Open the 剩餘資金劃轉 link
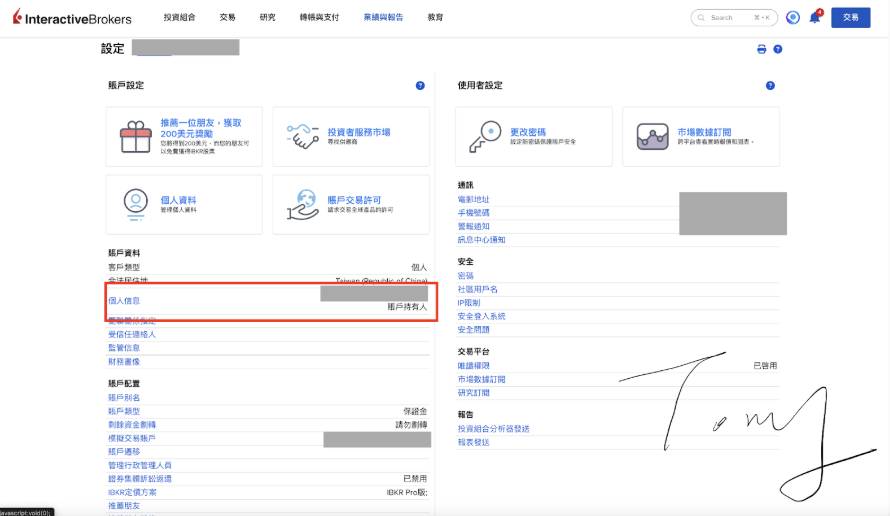Viewport: 890px width, 516px height. coord(132,425)
